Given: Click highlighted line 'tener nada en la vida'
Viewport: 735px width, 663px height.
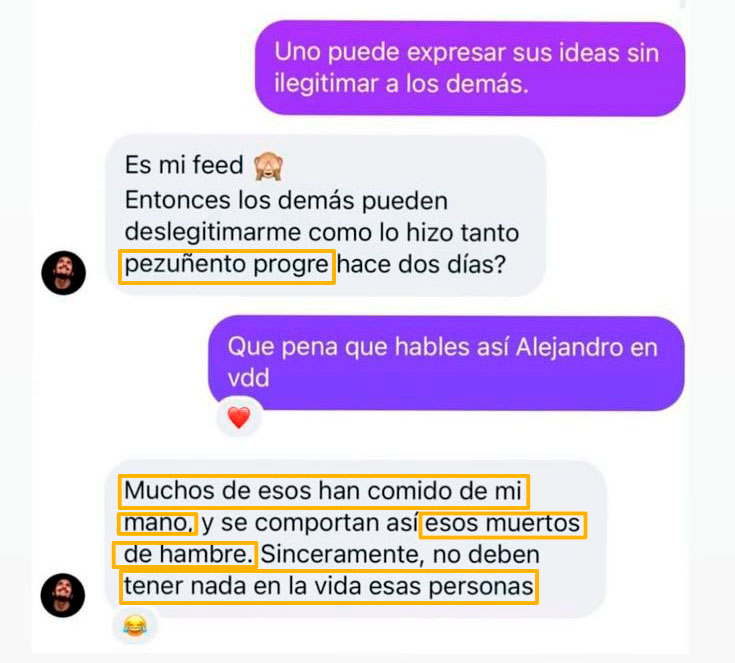Looking at the screenshot, I should (329, 587).
